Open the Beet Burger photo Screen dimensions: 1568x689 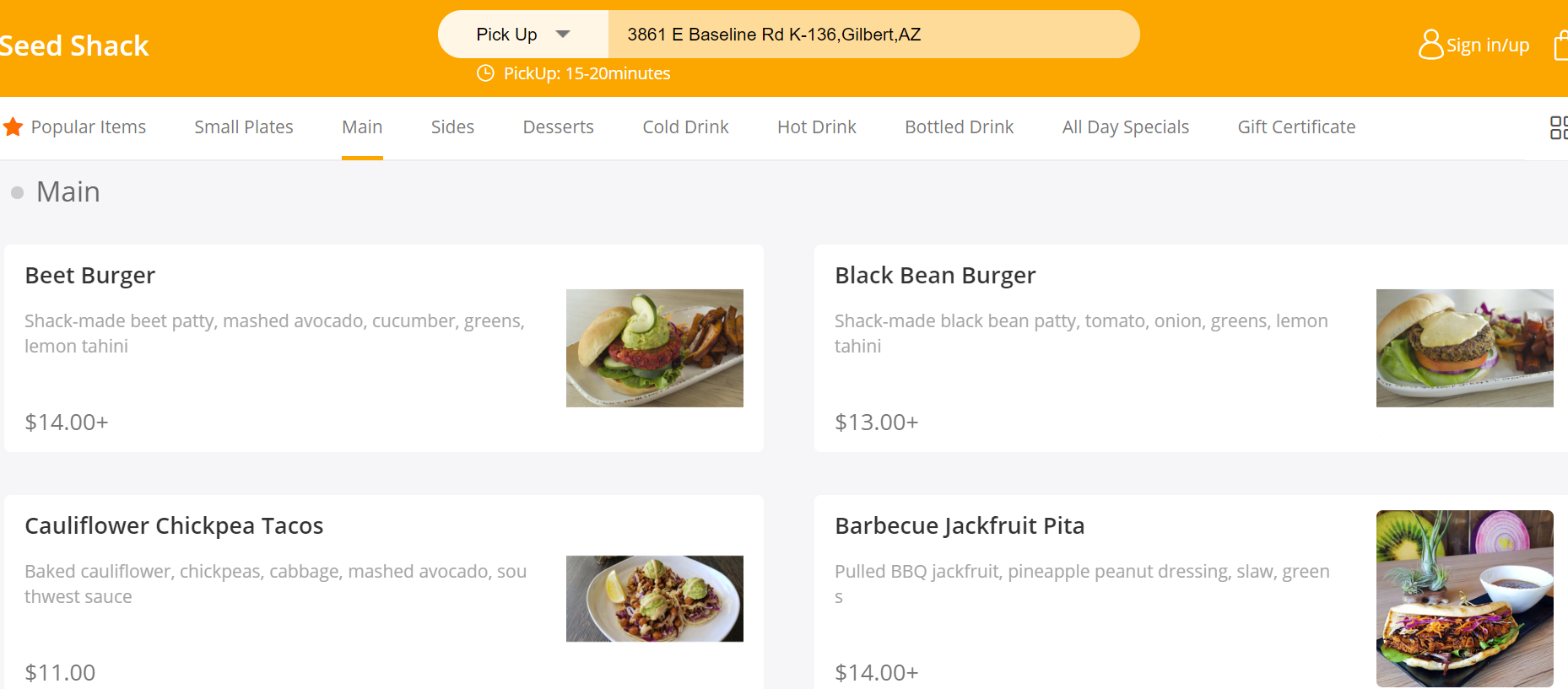coord(654,348)
